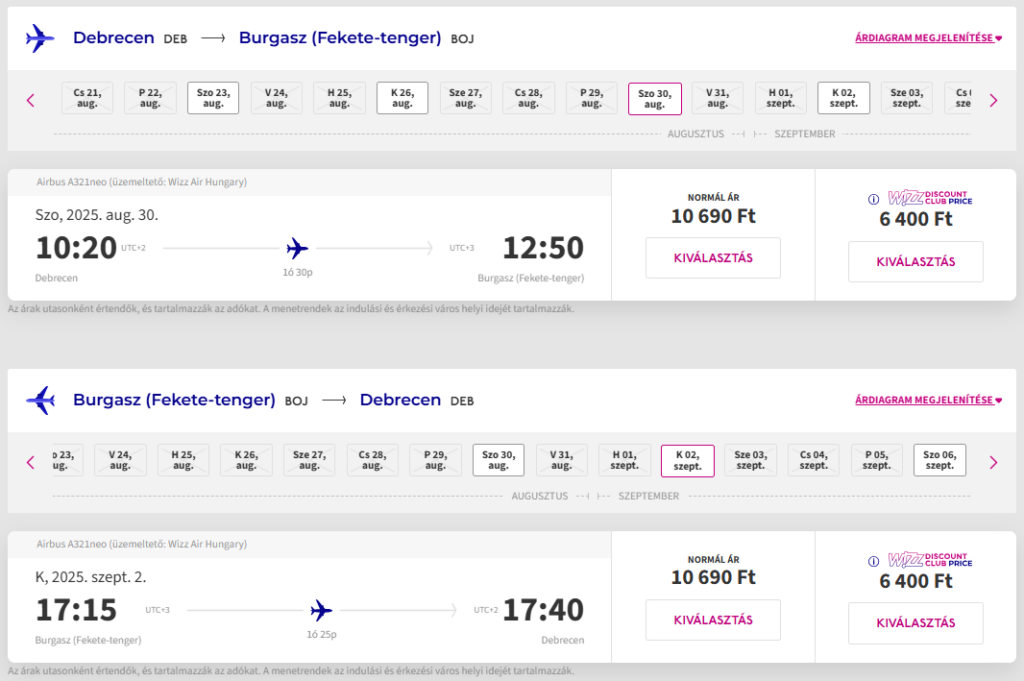Expand outbound Árdiagram megjelenítése price chart

pos(928,39)
